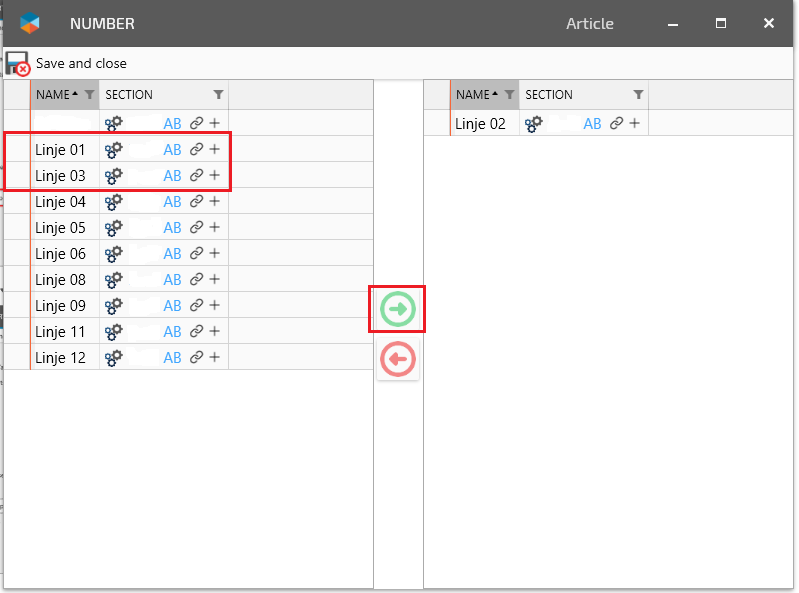
Task: Click the AB link in Linje 05 row
Action: pos(173,228)
